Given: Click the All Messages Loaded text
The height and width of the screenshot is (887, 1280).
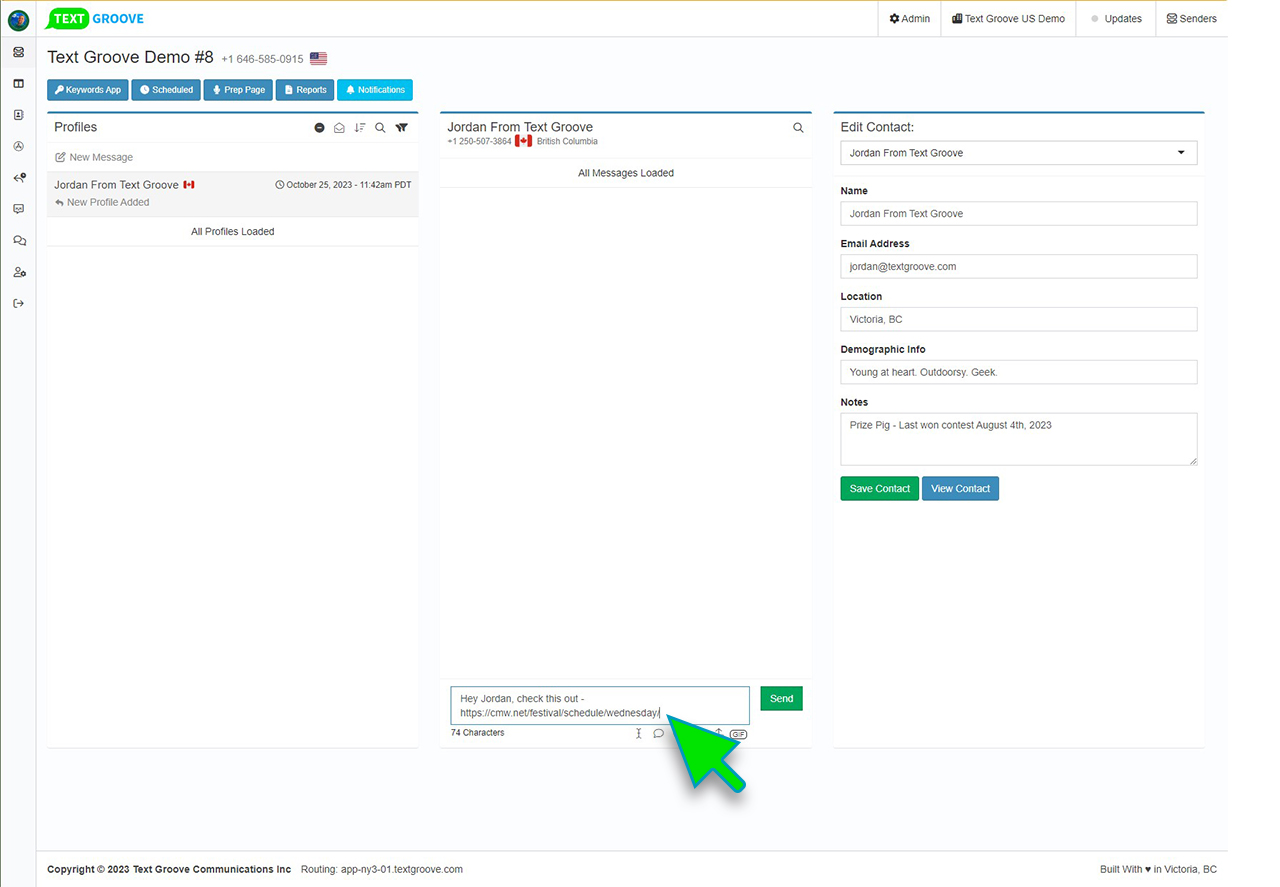Looking at the screenshot, I should coord(626,173).
